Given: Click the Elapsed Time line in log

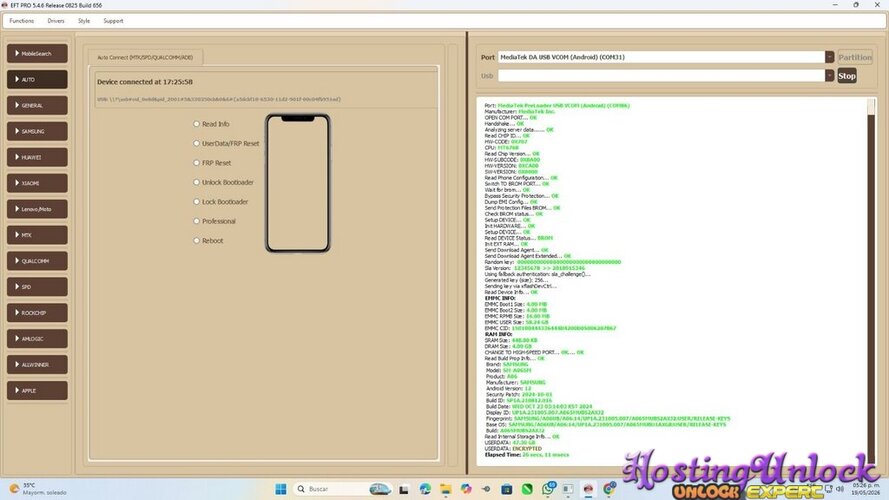Looking at the screenshot, I should click(x=527, y=455).
